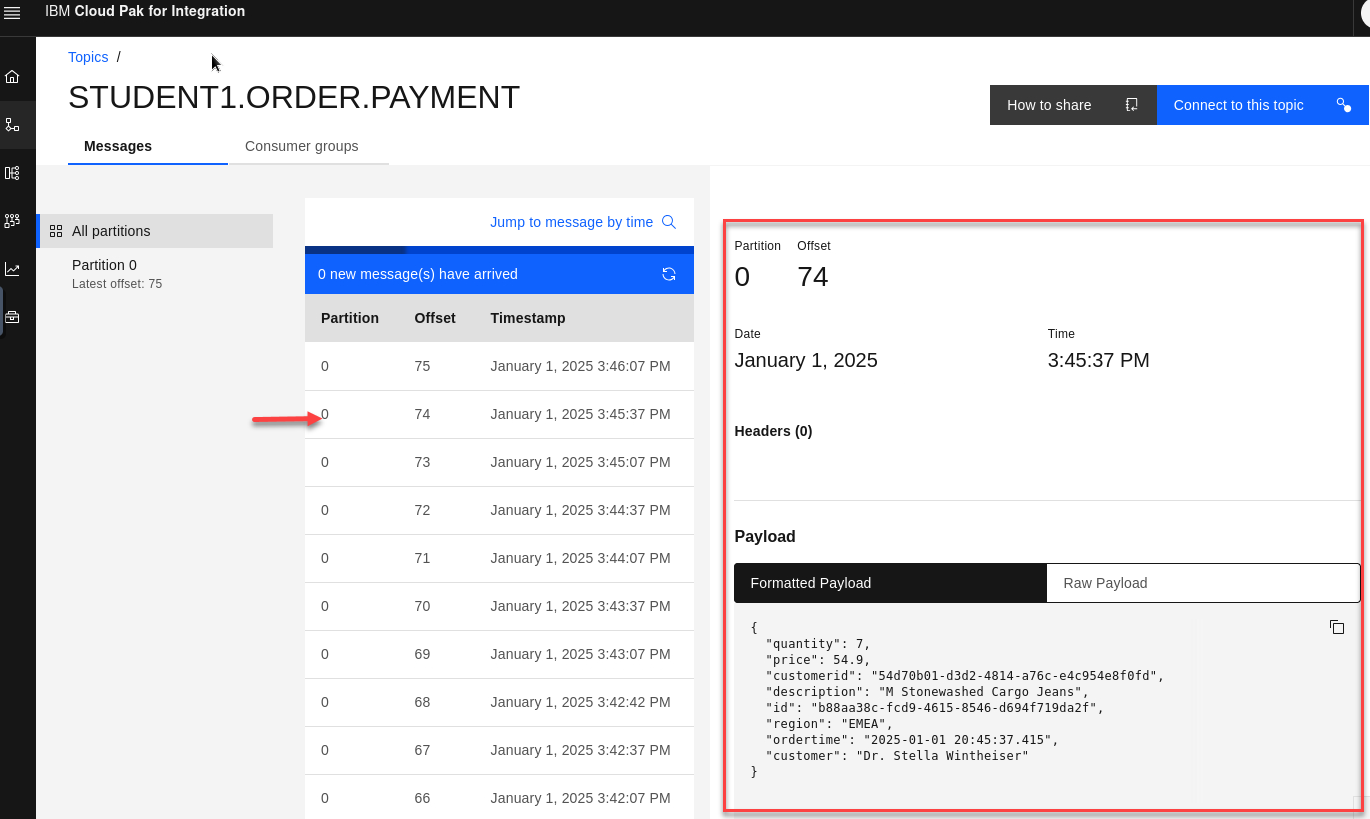
Task: Select All partitions in the list
Action: pos(155,231)
